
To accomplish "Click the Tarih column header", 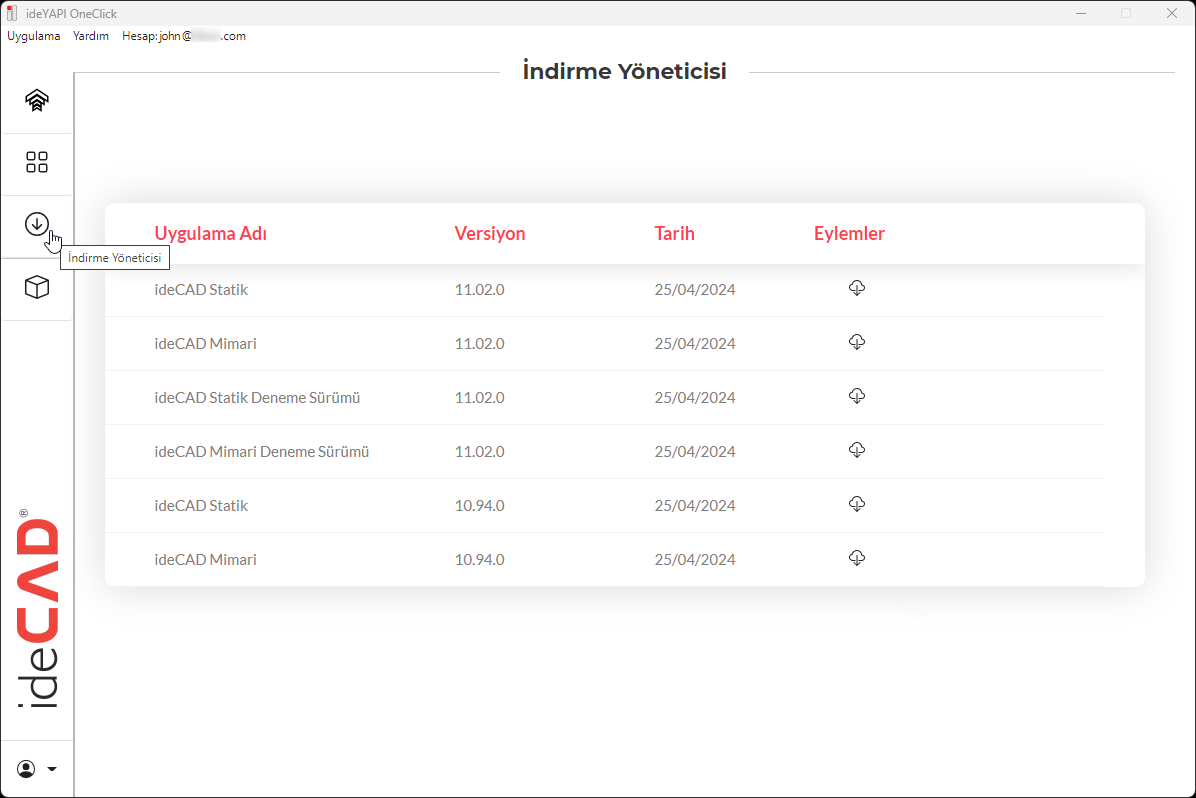I will [674, 234].
